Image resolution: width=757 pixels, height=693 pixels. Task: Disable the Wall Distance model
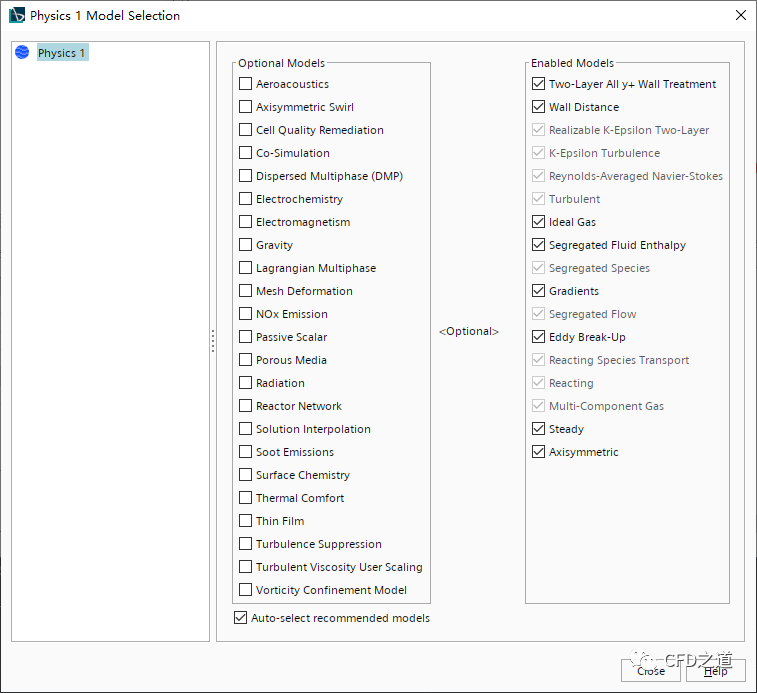tap(538, 107)
